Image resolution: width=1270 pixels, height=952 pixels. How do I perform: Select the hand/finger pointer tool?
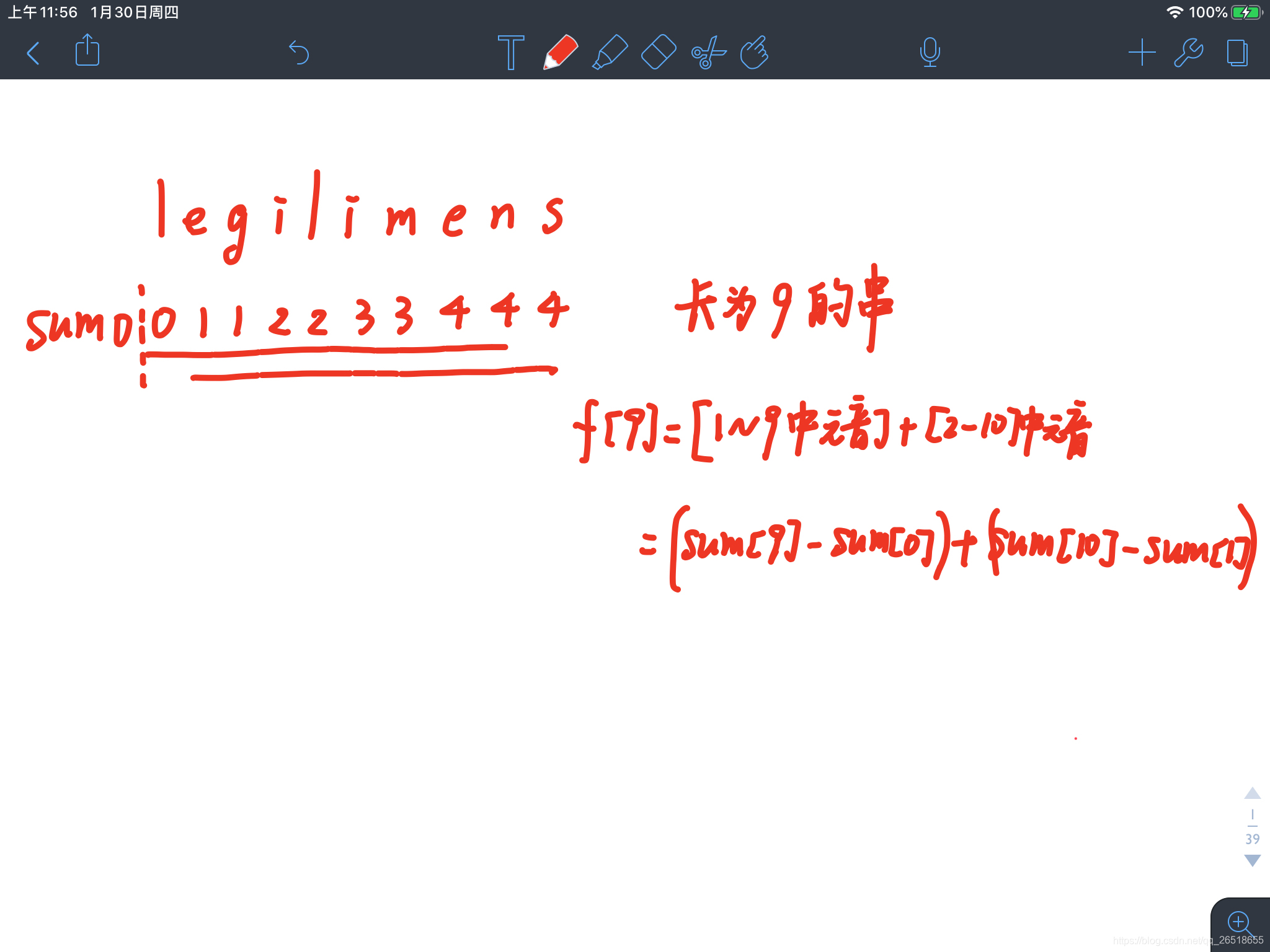(x=755, y=52)
